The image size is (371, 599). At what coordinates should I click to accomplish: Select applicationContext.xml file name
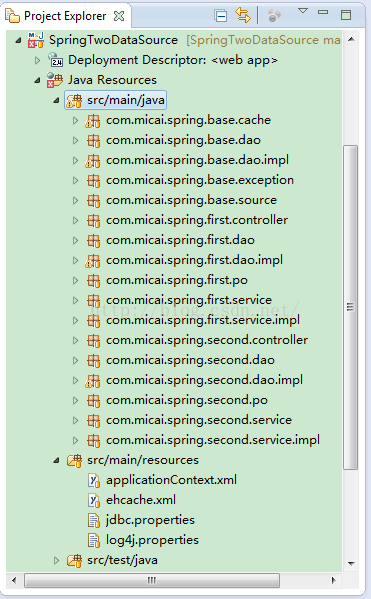[172, 480]
